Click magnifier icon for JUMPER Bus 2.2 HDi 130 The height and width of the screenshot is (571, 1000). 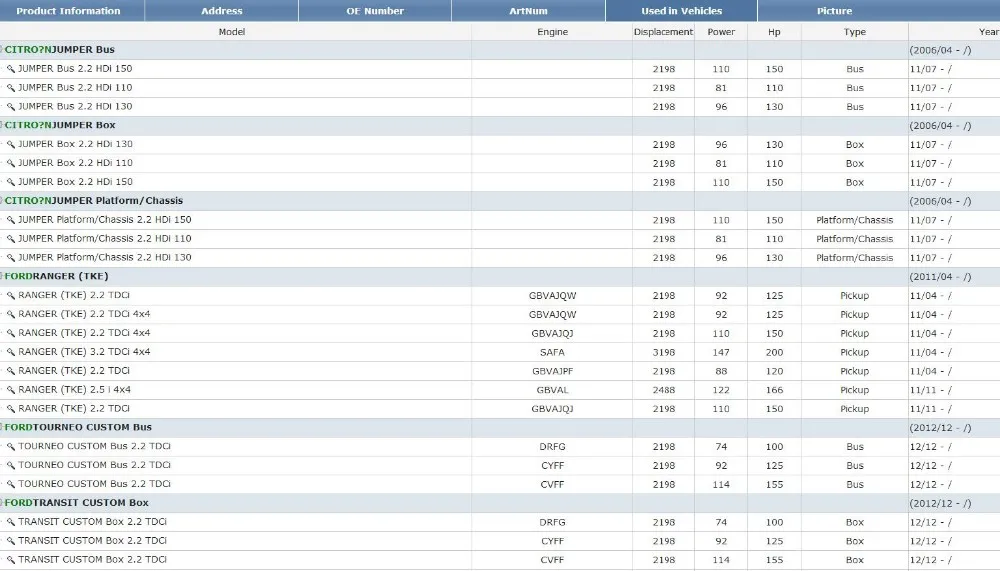[x=11, y=107]
